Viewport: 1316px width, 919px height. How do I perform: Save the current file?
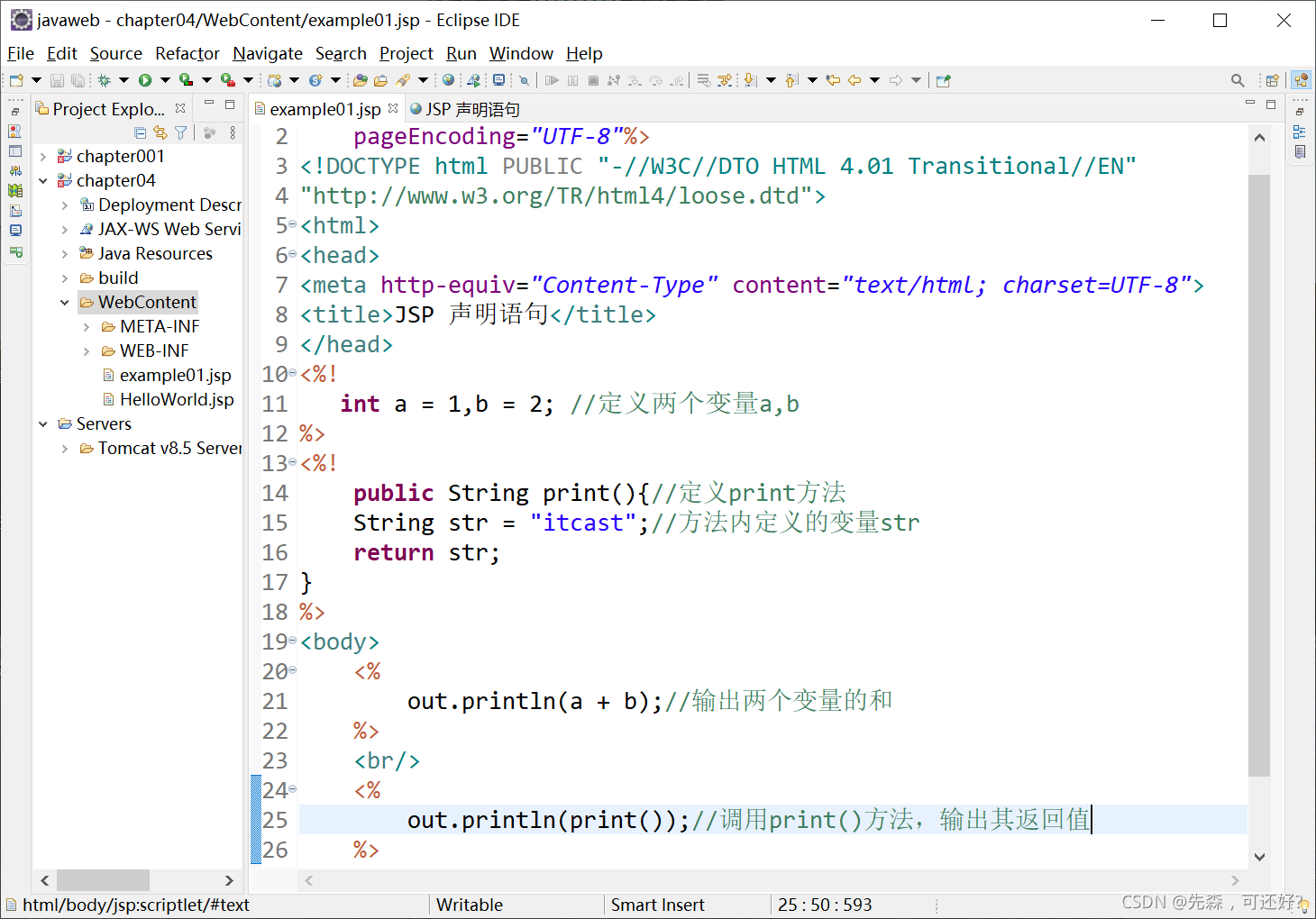click(56, 80)
